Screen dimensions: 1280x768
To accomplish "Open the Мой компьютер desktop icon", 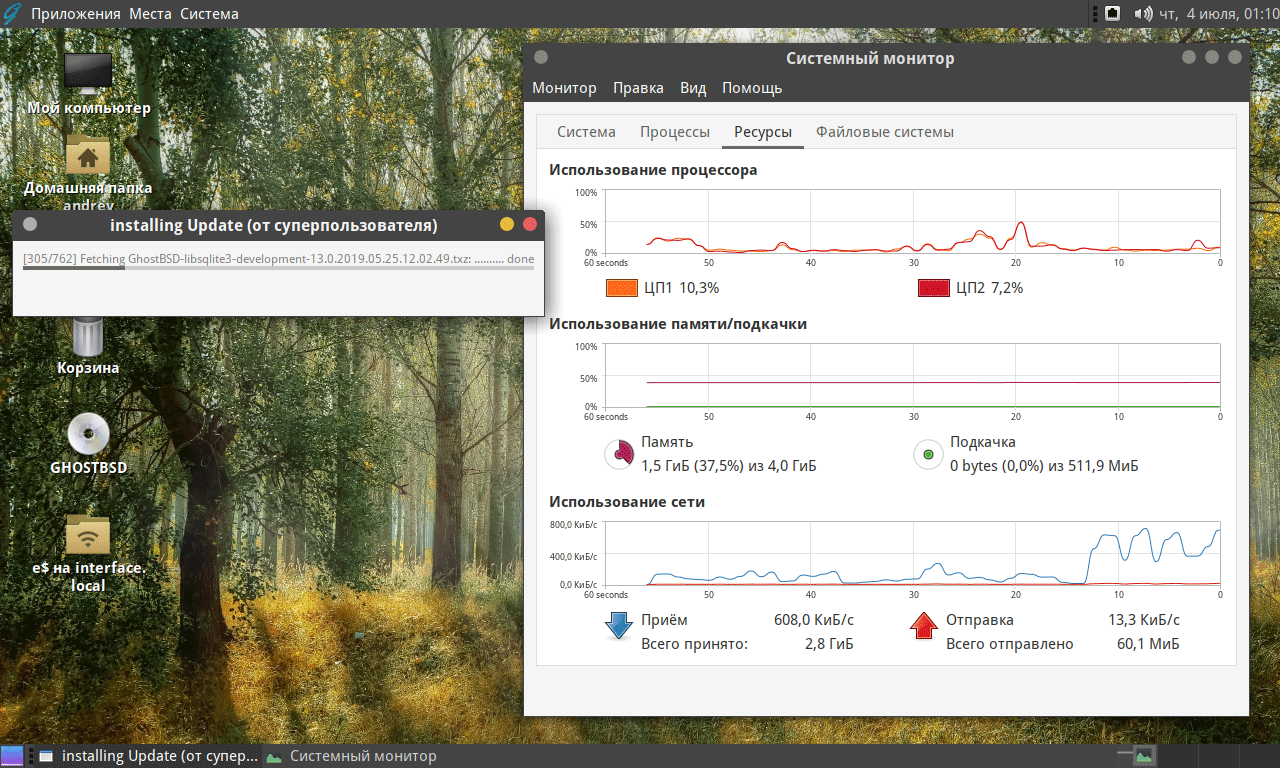I will coord(88,74).
